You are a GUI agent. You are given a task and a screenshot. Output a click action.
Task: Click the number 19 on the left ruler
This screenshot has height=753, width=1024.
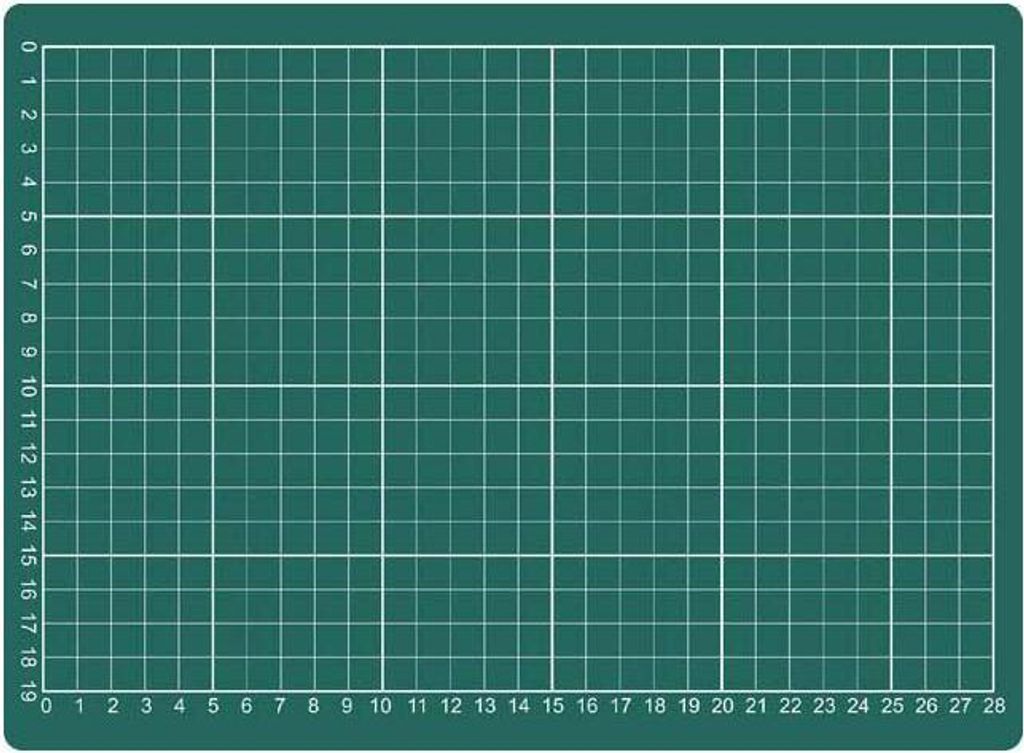28,689
